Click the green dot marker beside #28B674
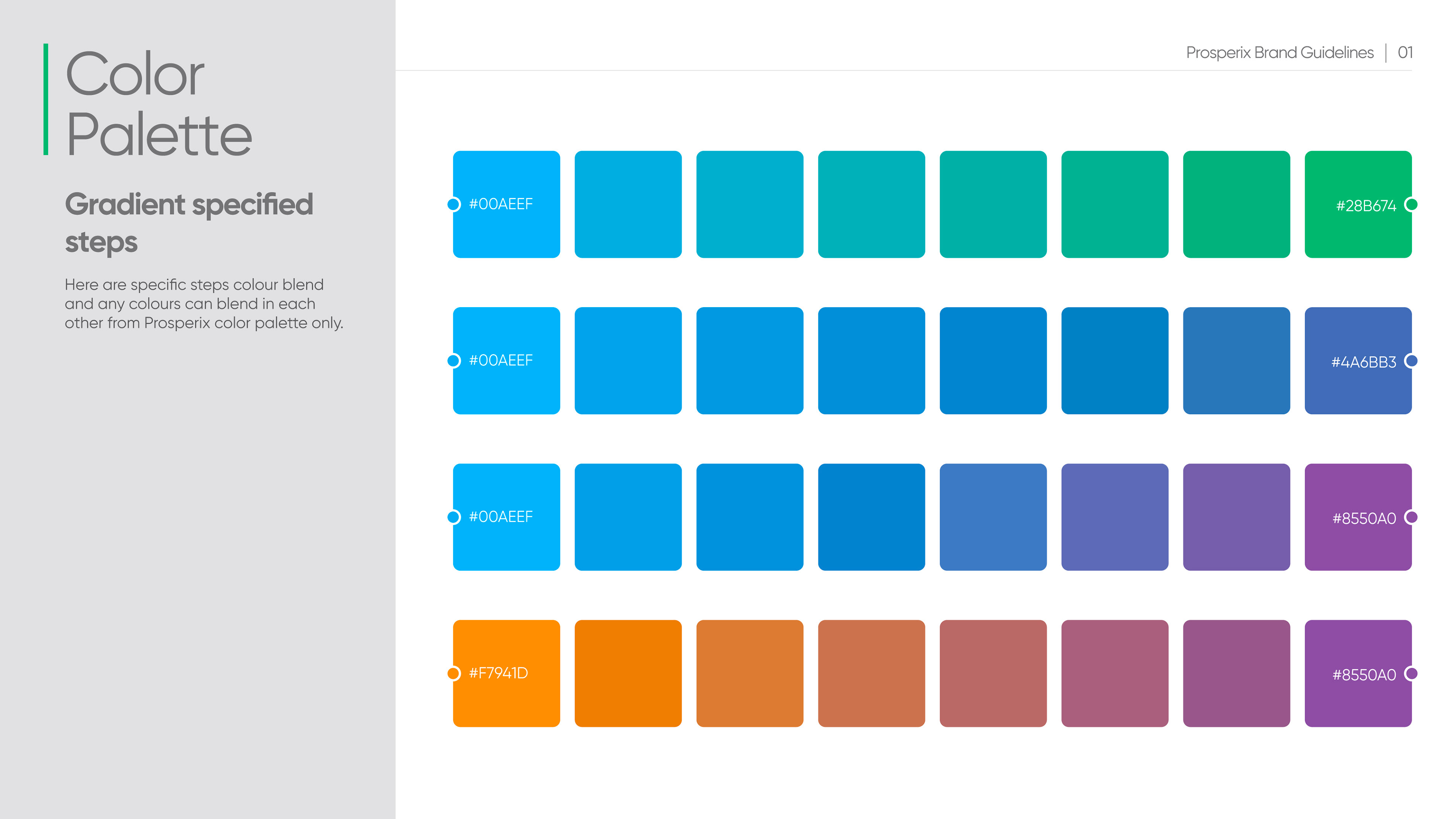 point(1411,204)
